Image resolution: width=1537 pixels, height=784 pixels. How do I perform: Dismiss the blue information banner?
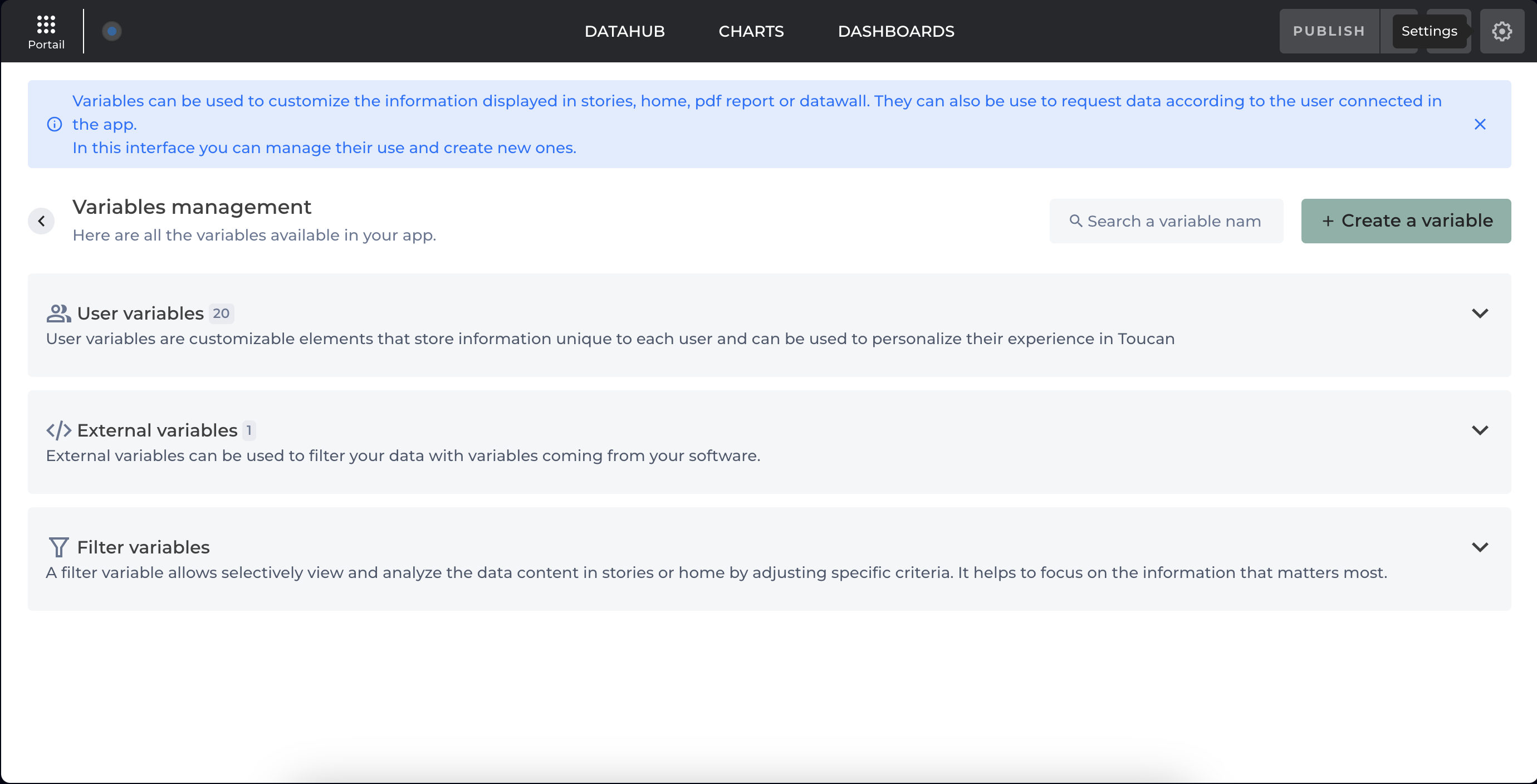(x=1480, y=124)
